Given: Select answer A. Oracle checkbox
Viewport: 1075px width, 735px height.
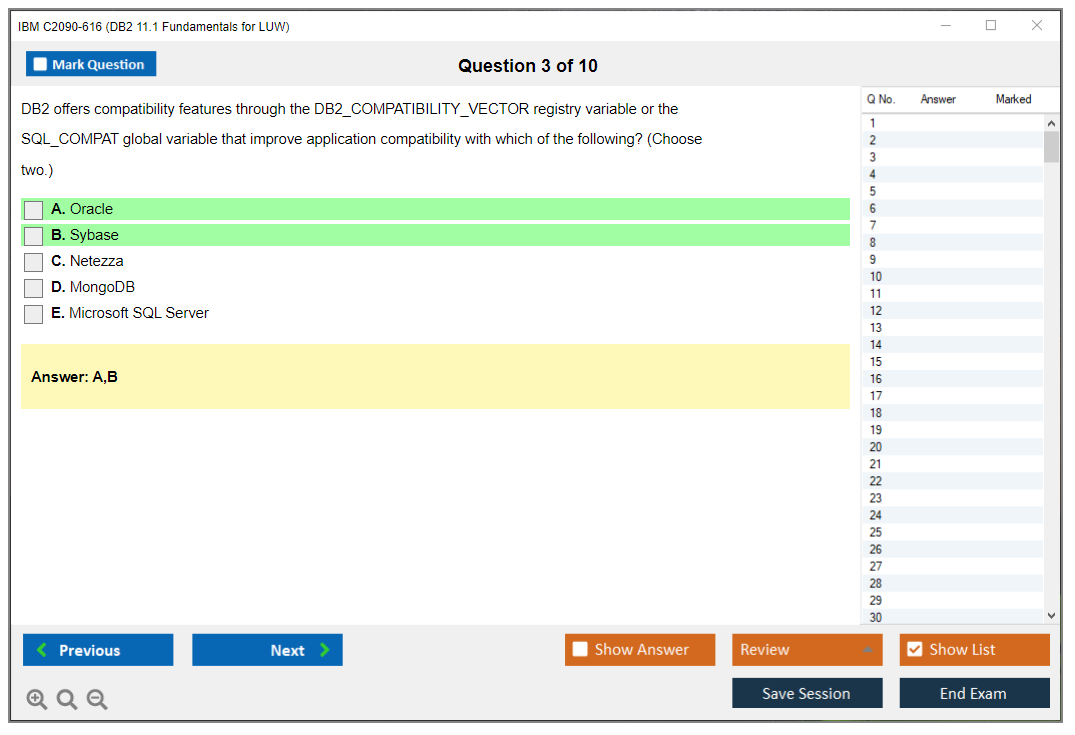Looking at the screenshot, I should [x=34, y=210].
